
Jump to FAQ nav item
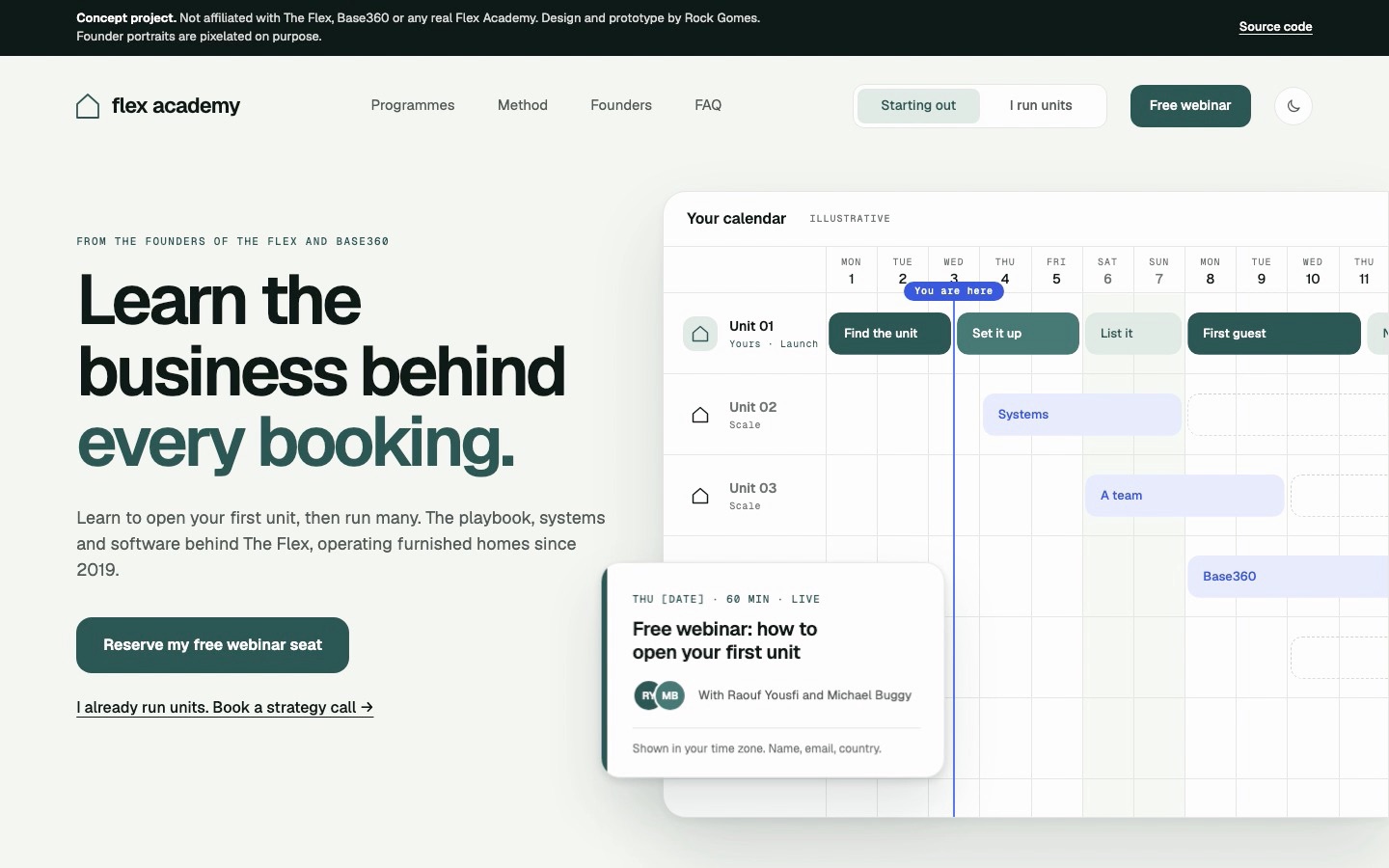[708, 105]
